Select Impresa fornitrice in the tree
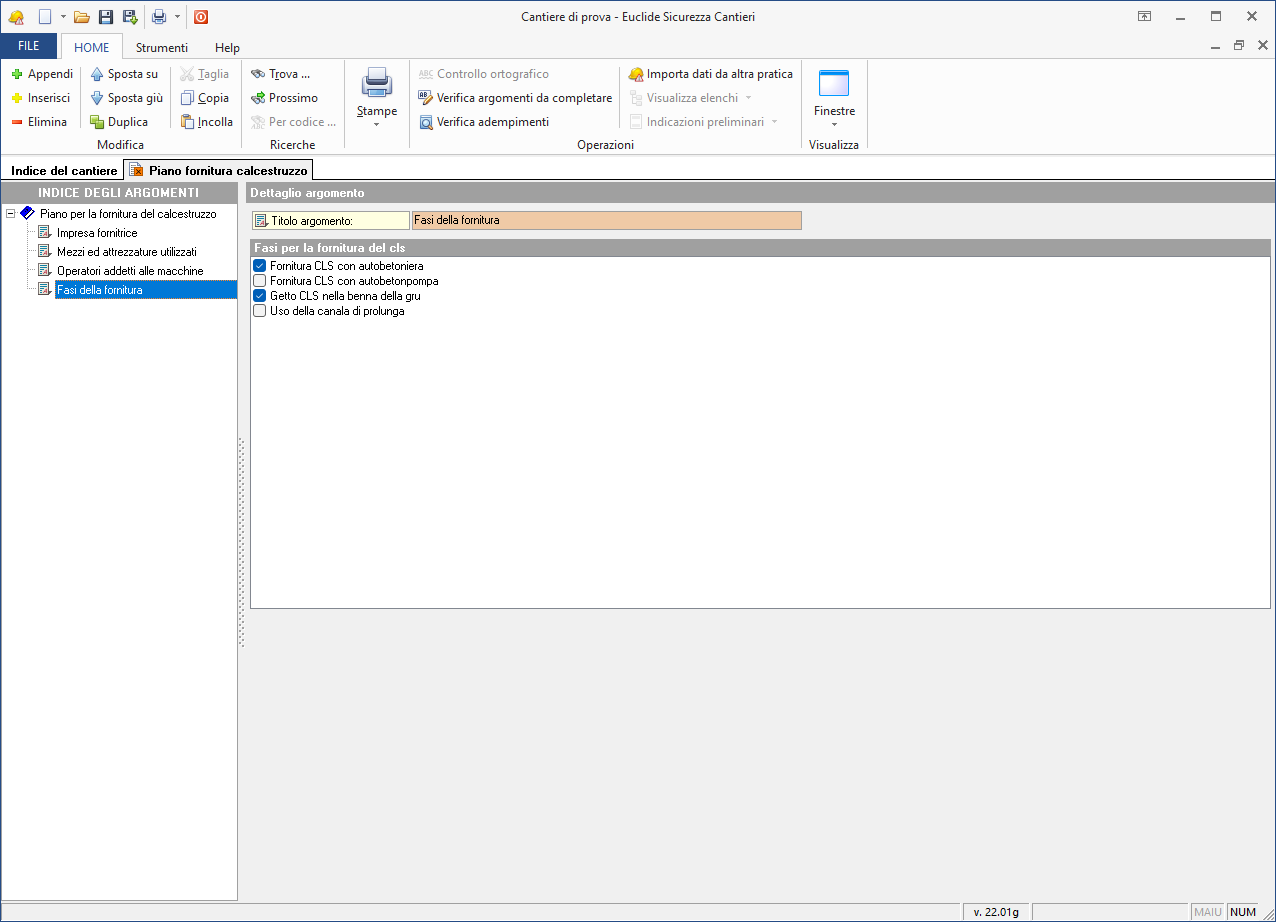Screen dimensions: 1276x922 pos(97,233)
